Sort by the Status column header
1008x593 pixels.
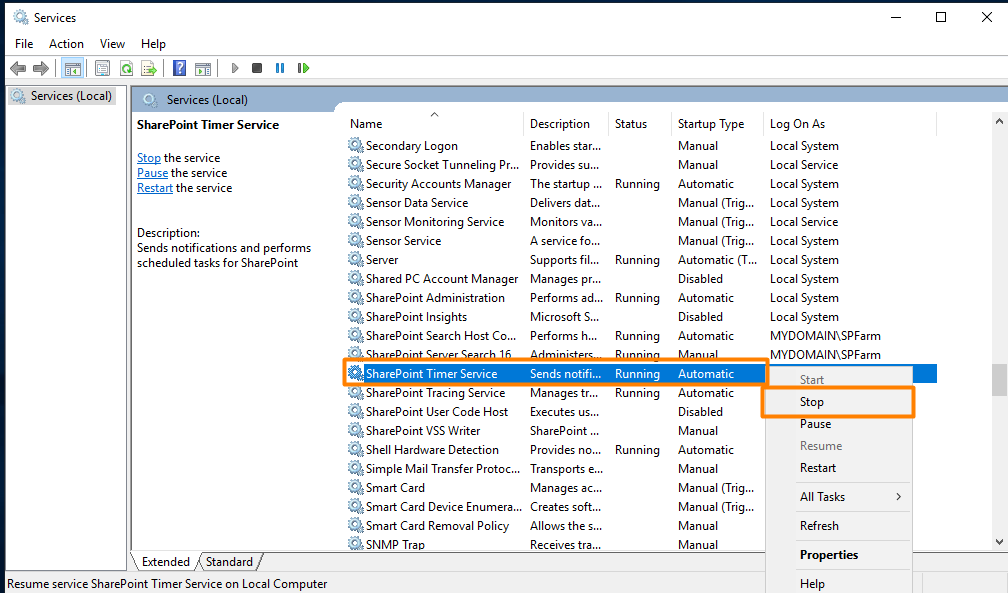640,123
